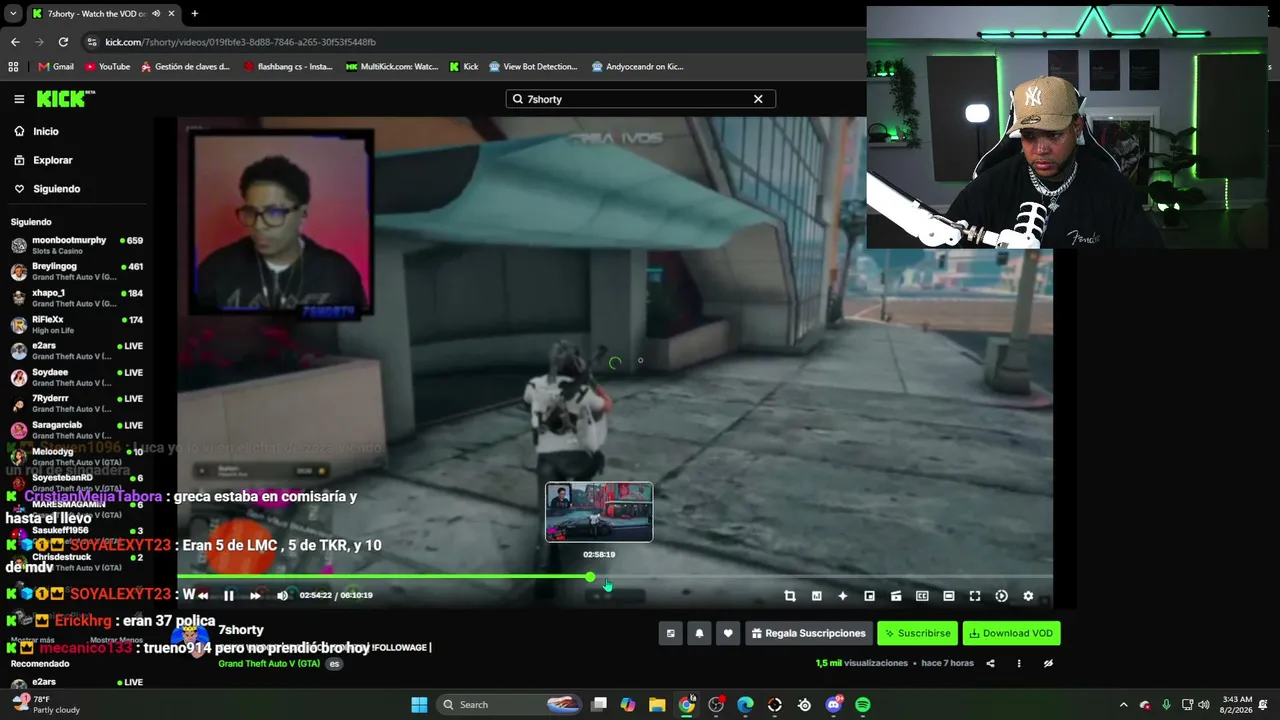
Task: Go back in browser history
Action: (x=15, y=42)
